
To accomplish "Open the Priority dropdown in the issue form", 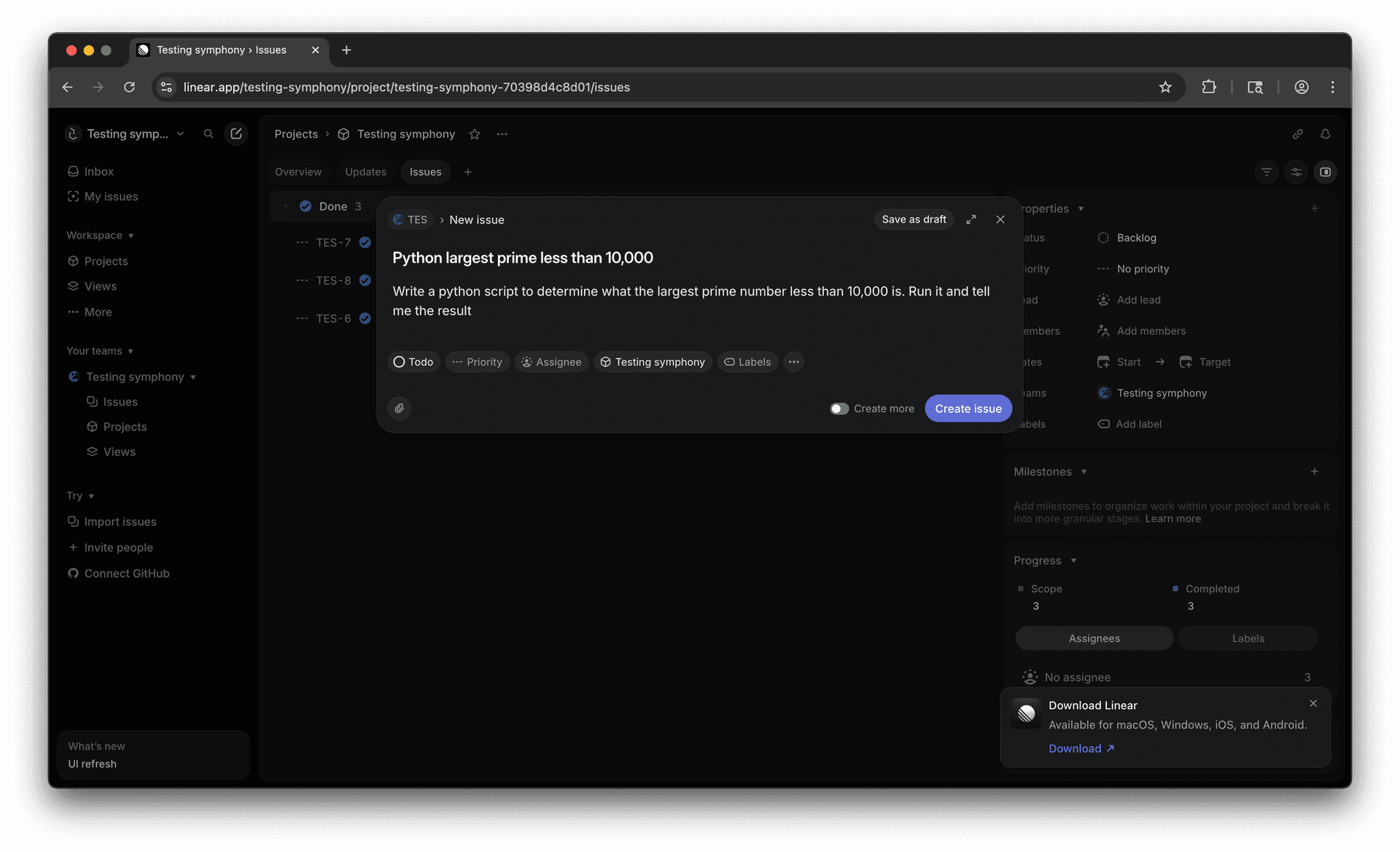I will pos(477,362).
